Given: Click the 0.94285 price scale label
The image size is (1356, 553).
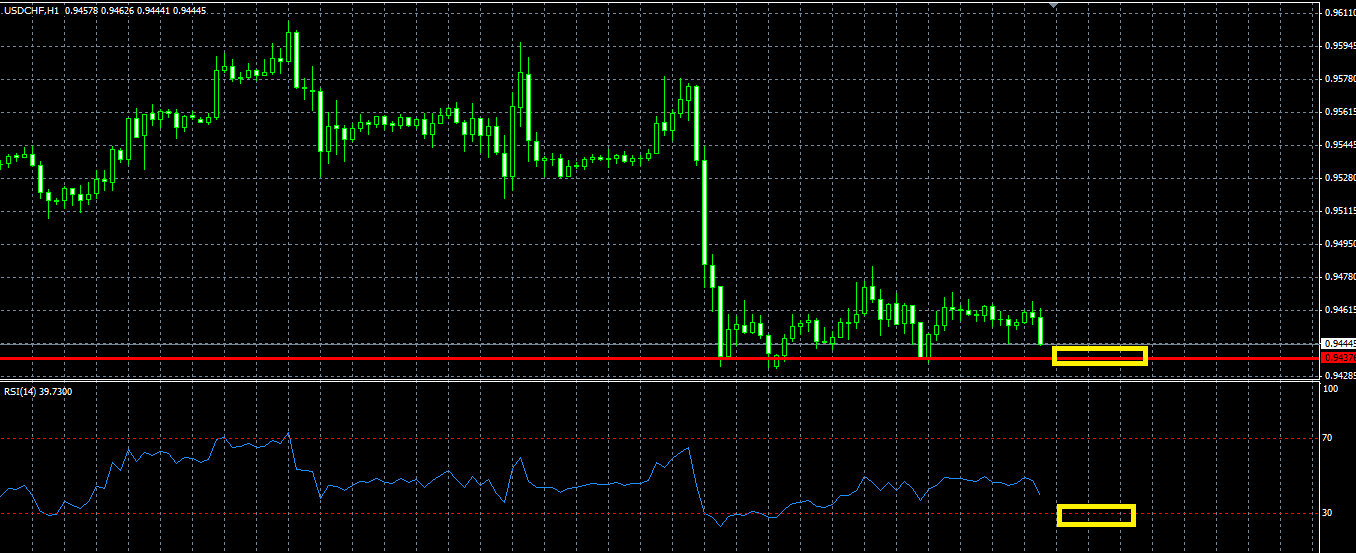Looking at the screenshot, I should [1339, 376].
